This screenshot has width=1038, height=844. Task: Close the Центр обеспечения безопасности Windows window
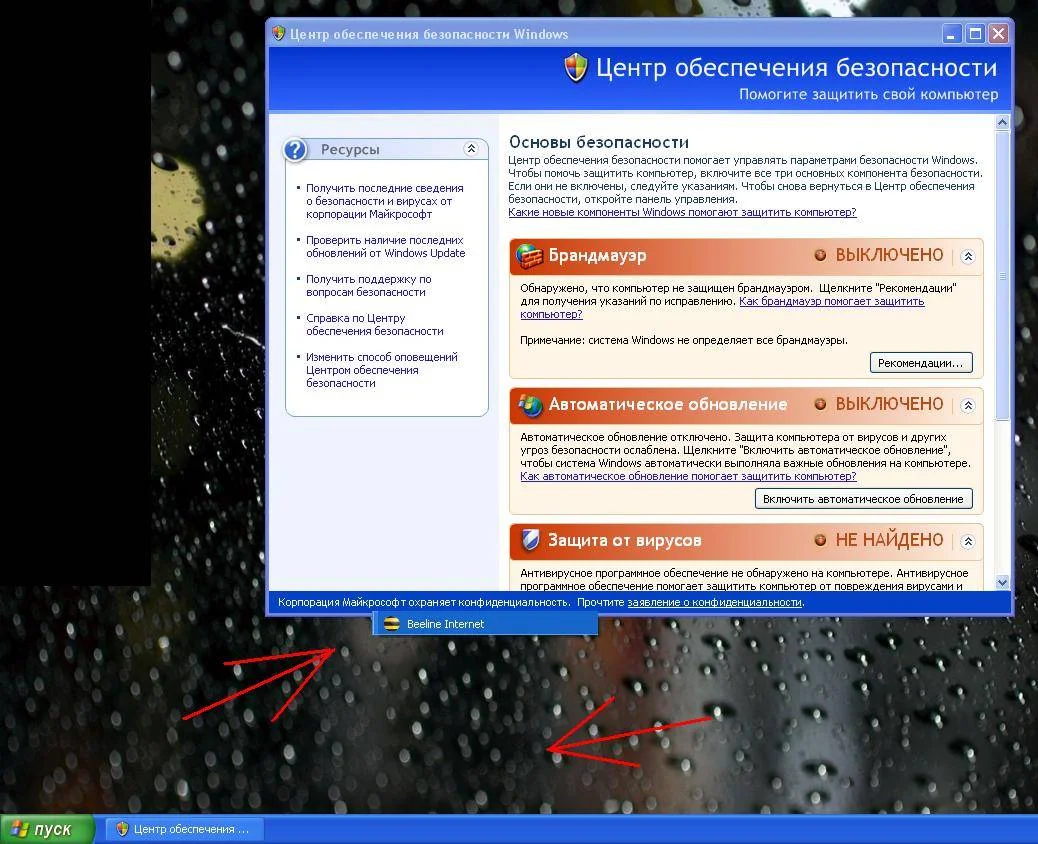click(x=998, y=34)
